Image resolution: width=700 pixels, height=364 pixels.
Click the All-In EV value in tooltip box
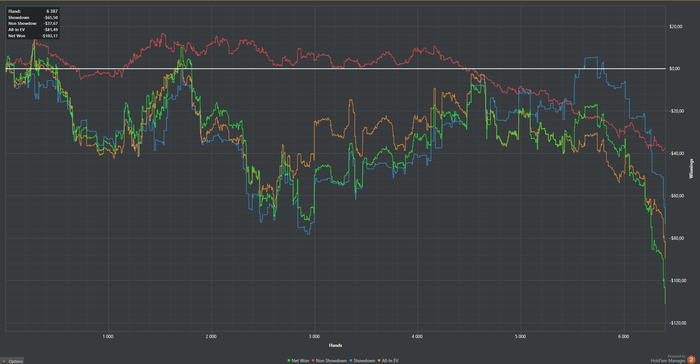(x=50, y=29)
